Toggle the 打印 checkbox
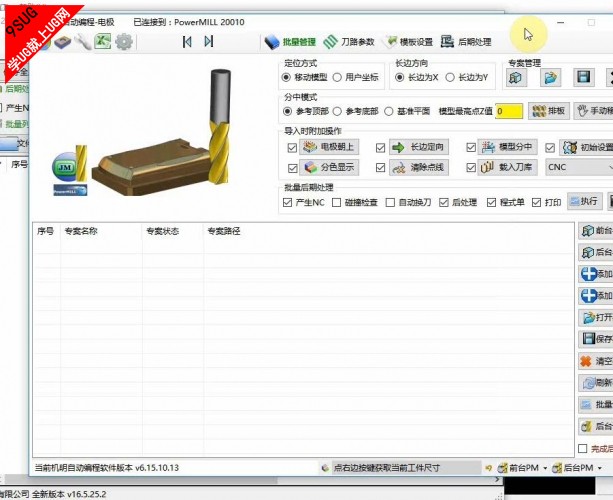This screenshot has height=500, width=613. click(x=537, y=202)
